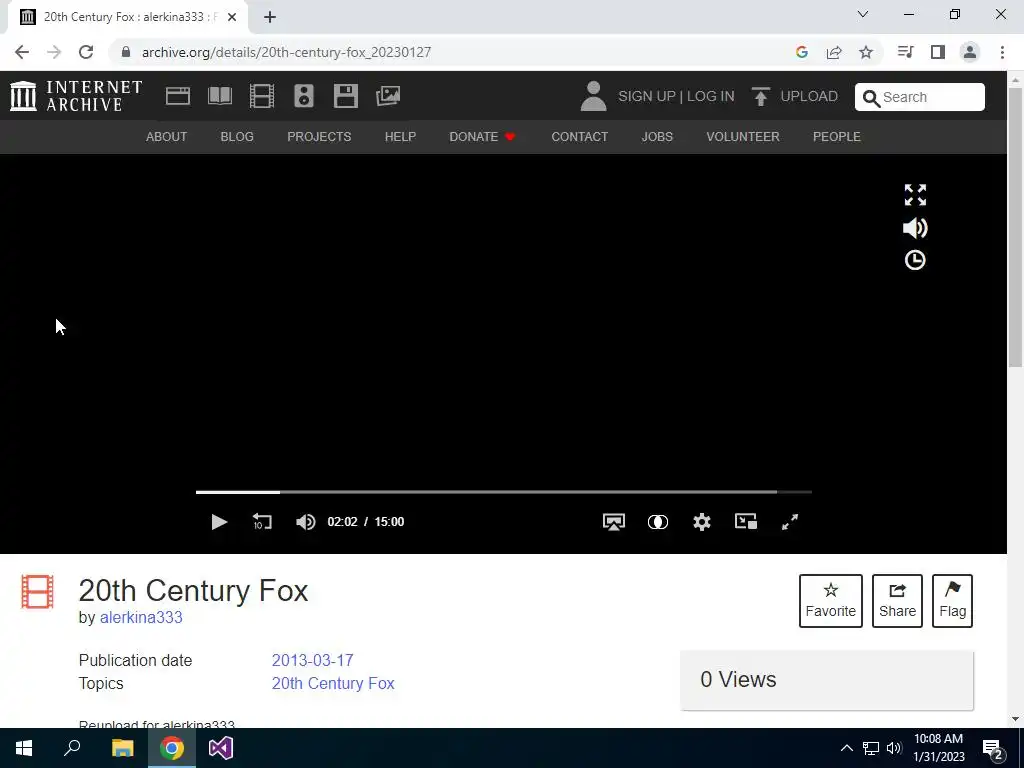Open the CONTACT menu item
This screenshot has width=1024, height=768.
point(579,136)
